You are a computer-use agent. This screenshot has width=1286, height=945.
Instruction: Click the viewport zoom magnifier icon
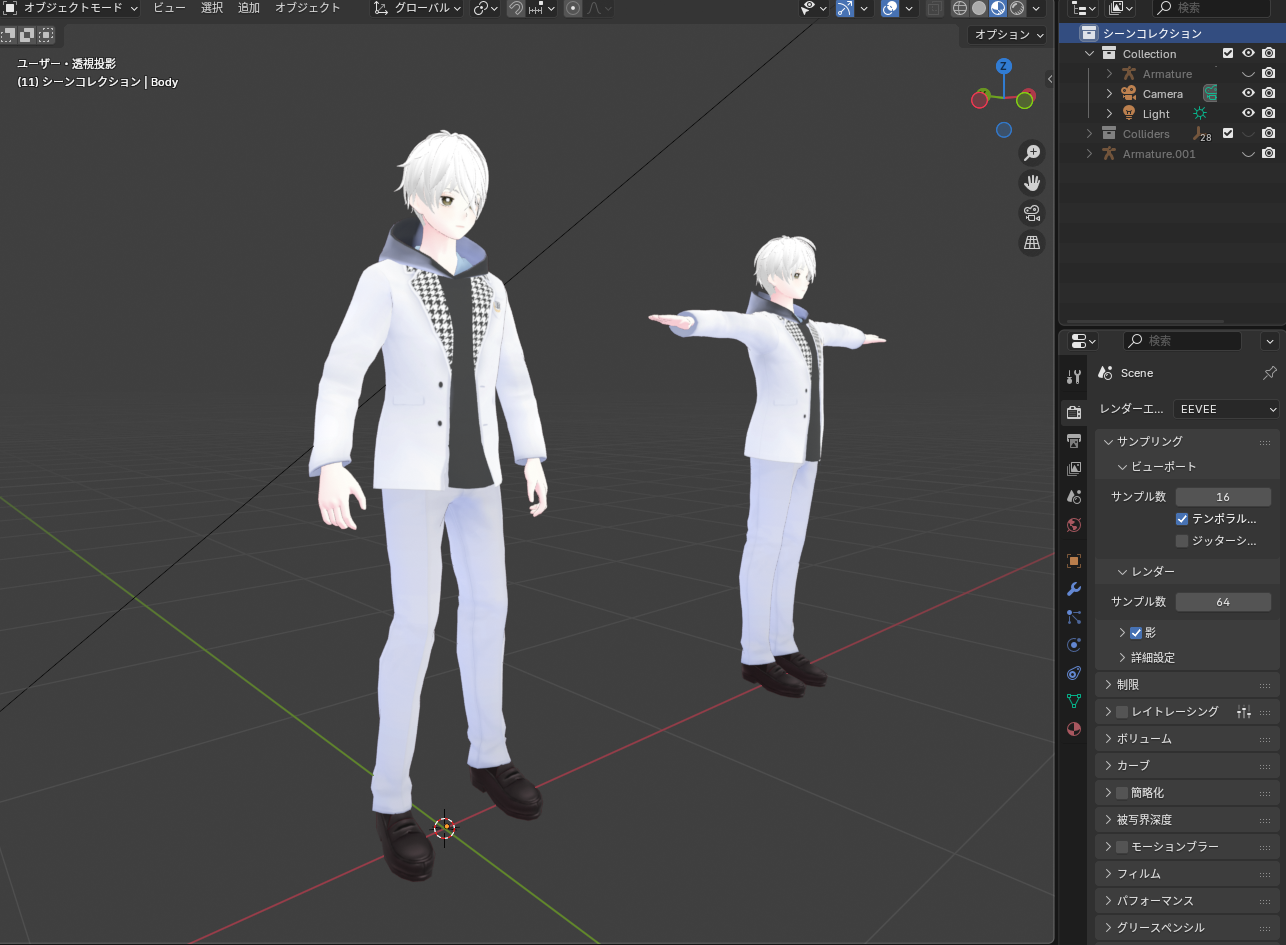tap(1032, 153)
